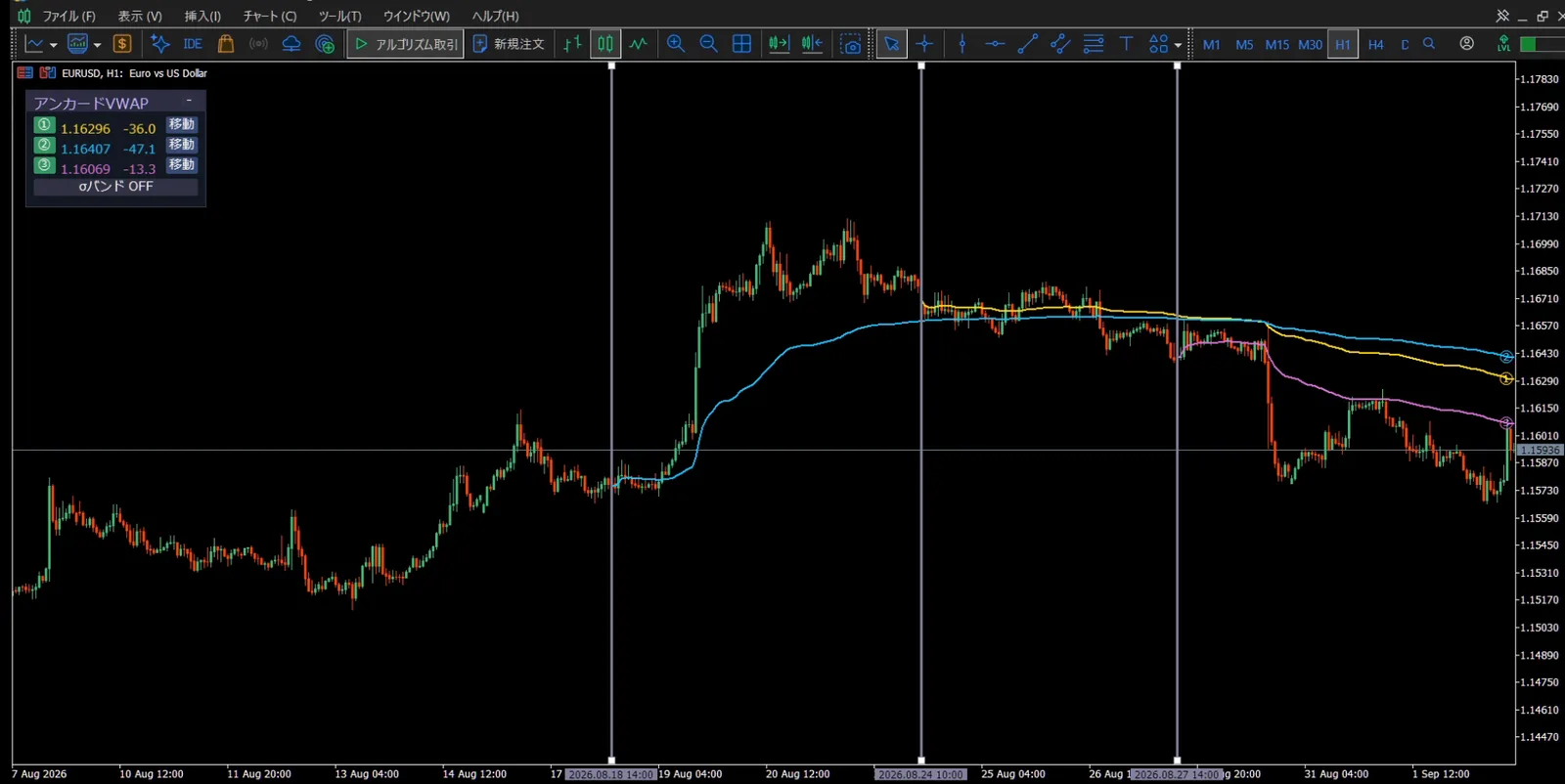Image resolution: width=1565 pixels, height=784 pixels.
Task: Toggle anchored VWAP line ② on or off
Action: coord(44,146)
